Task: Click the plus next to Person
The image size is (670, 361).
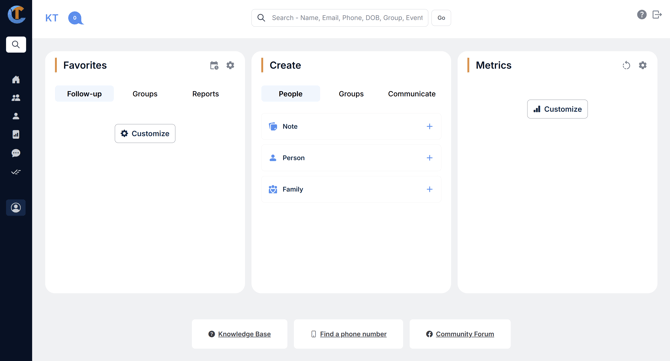Action: point(429,158)
